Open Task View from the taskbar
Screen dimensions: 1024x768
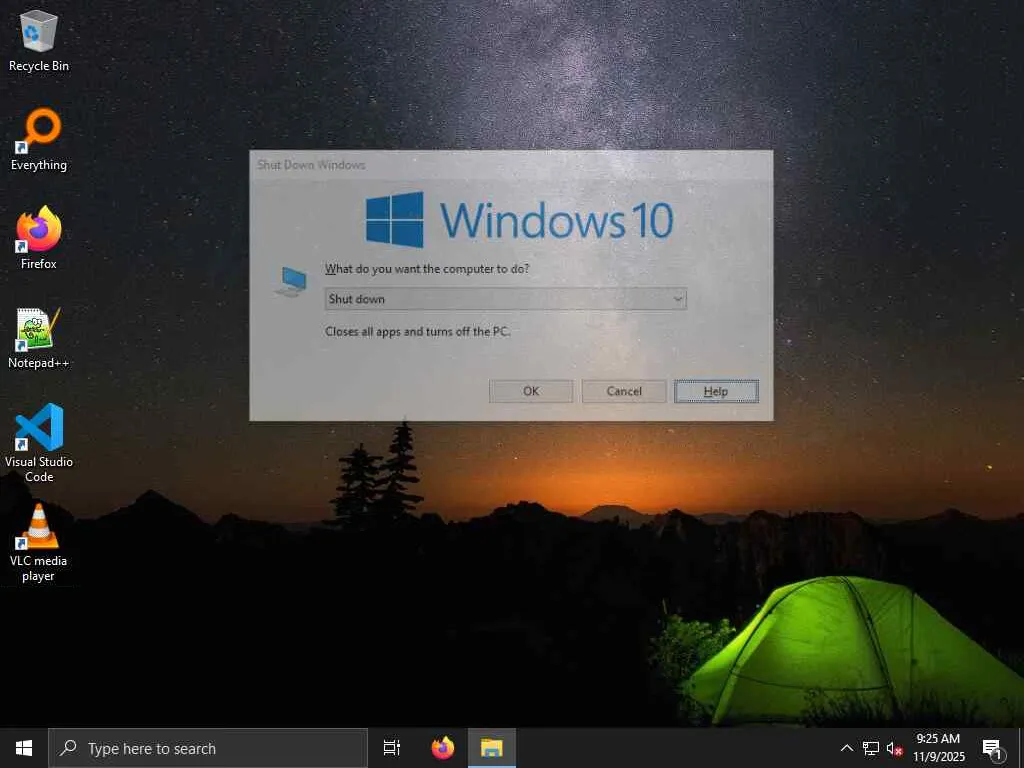coord(392,748)
